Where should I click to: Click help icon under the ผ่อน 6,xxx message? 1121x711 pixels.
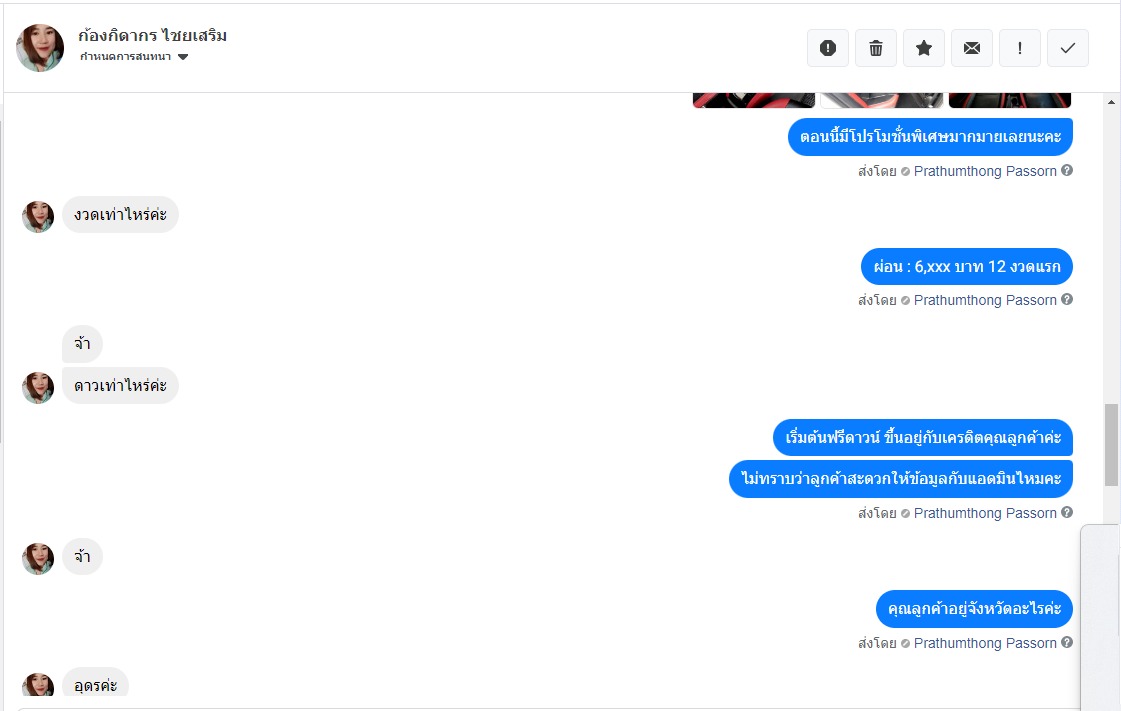[x=1067, y=299]
